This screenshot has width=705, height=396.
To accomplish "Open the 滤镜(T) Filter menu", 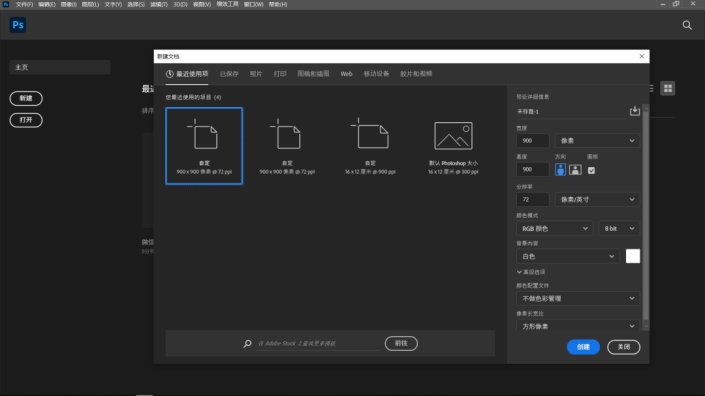I will point(159,4).
